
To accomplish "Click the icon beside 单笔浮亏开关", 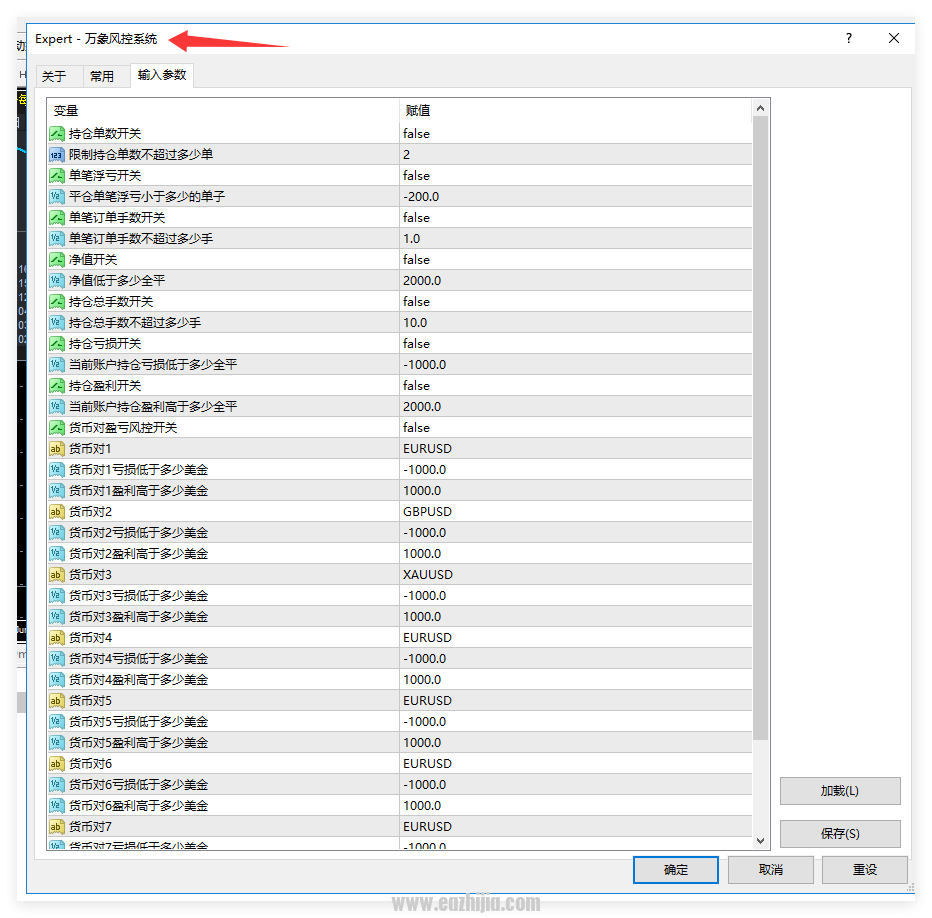I will tap(56, 176).
